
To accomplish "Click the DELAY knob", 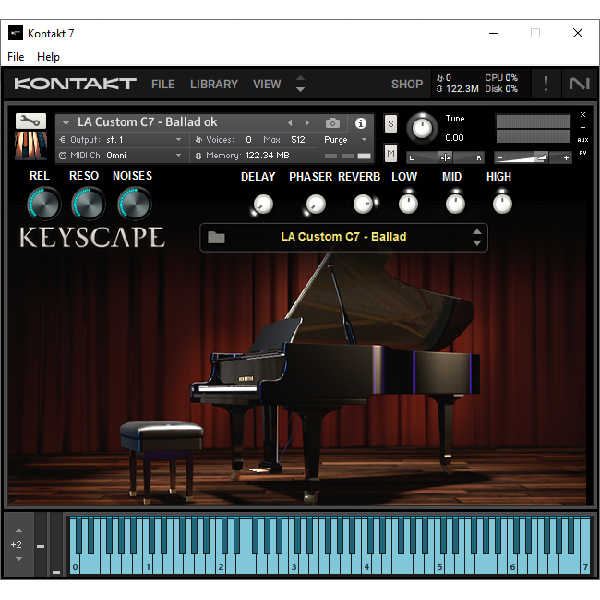I will (x=262, y=204).
